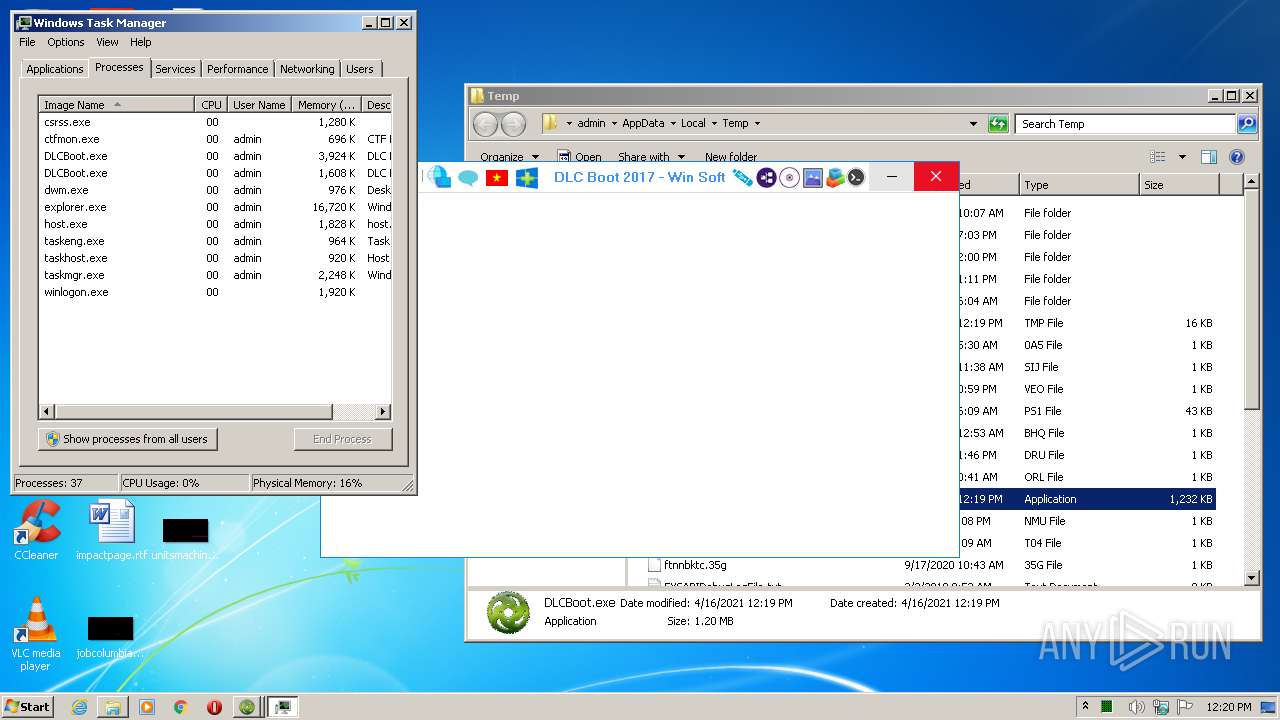Click the picture/wallpaper icon in DLC Boot

(813, 178)
